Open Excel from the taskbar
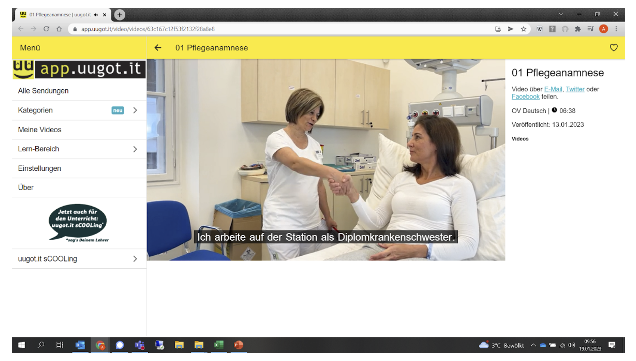The image size is (636, 361). (219, 345)
